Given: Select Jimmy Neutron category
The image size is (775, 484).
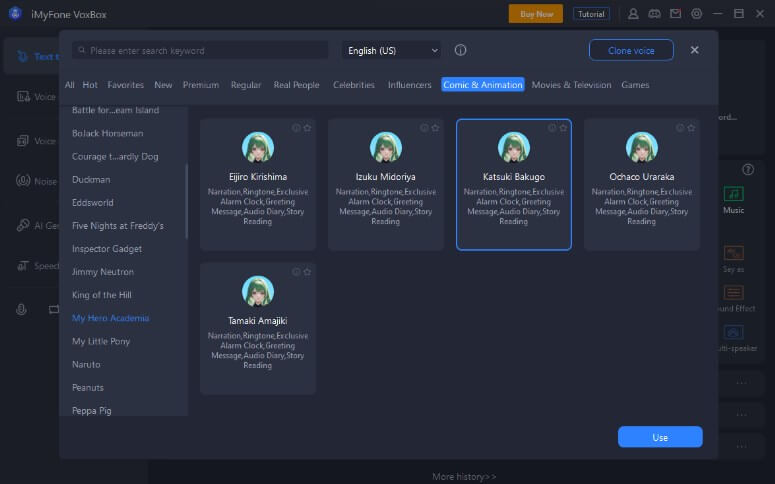Looking at the screenshot, I should pos(103,272).
